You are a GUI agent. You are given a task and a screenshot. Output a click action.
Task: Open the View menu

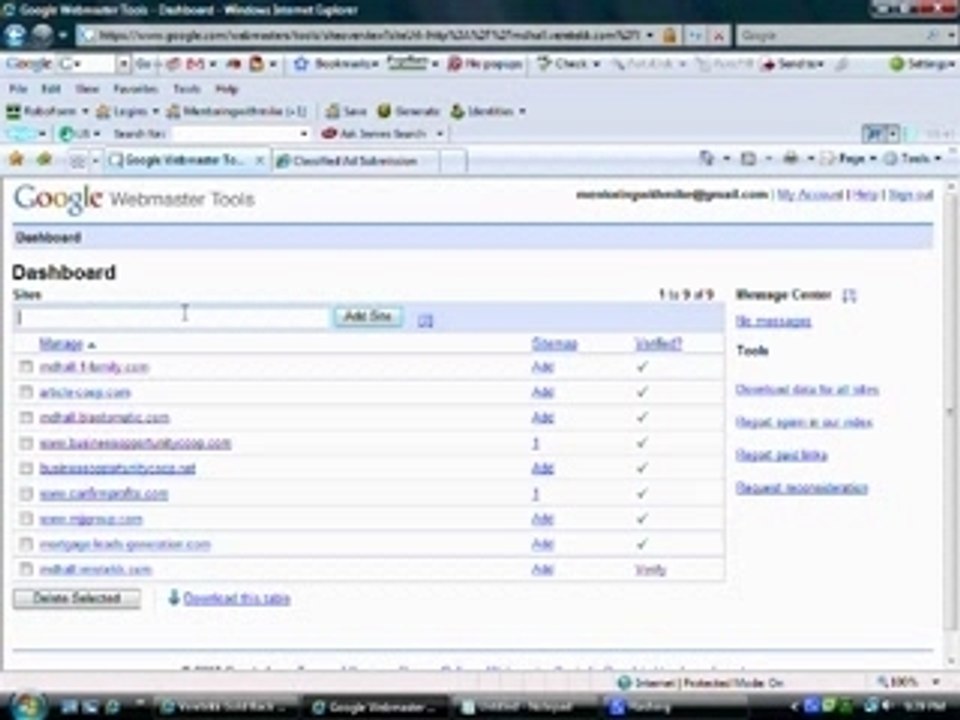click(87, 89)
